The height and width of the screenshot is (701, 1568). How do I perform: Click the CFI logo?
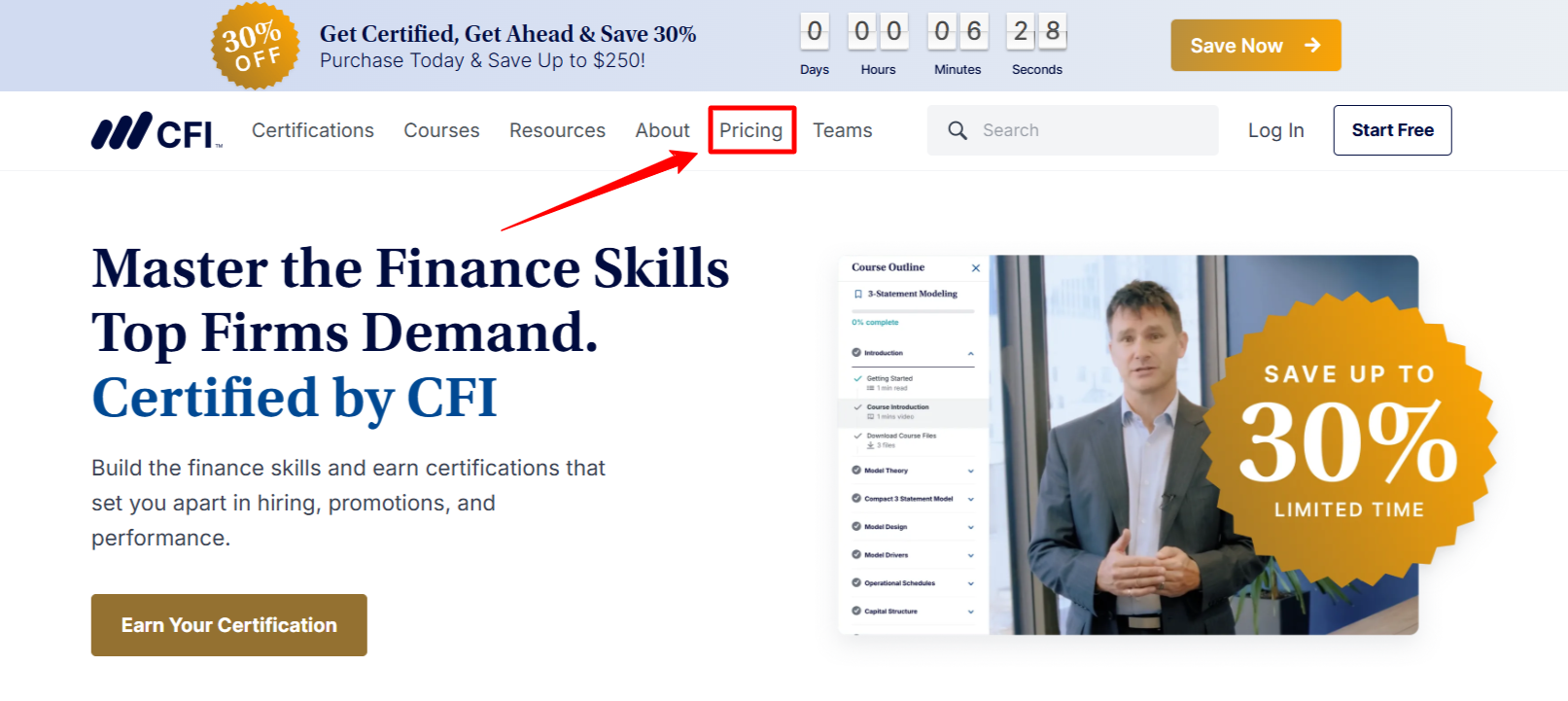pos(156,131)
